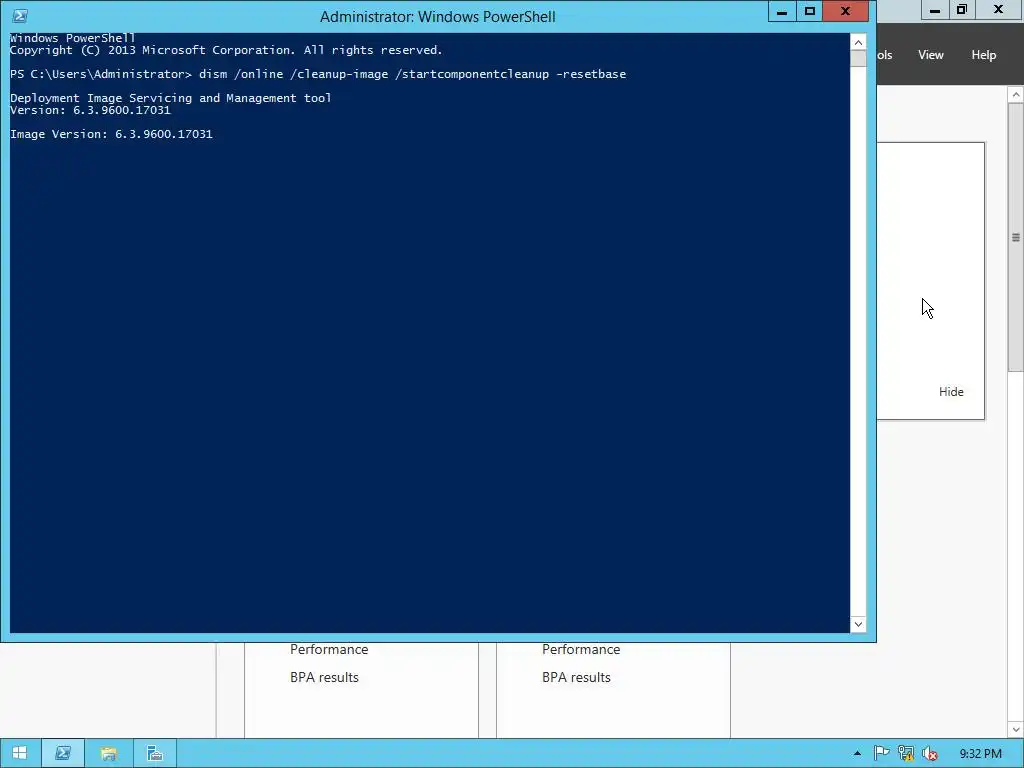Open File Explorer from the taskbar

pos(108,754)
